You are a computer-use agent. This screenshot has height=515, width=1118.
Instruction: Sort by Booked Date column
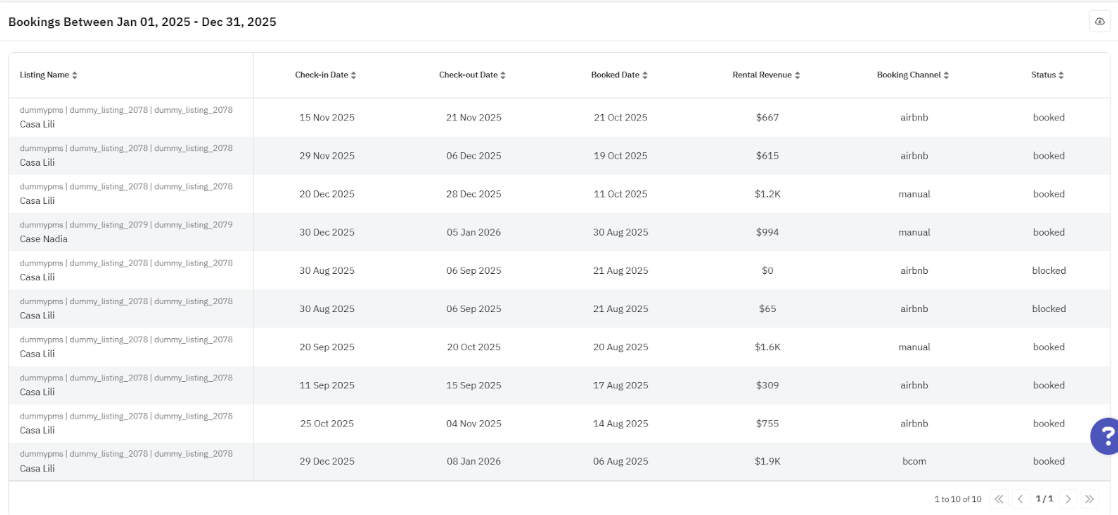click(x=620, y=75)
